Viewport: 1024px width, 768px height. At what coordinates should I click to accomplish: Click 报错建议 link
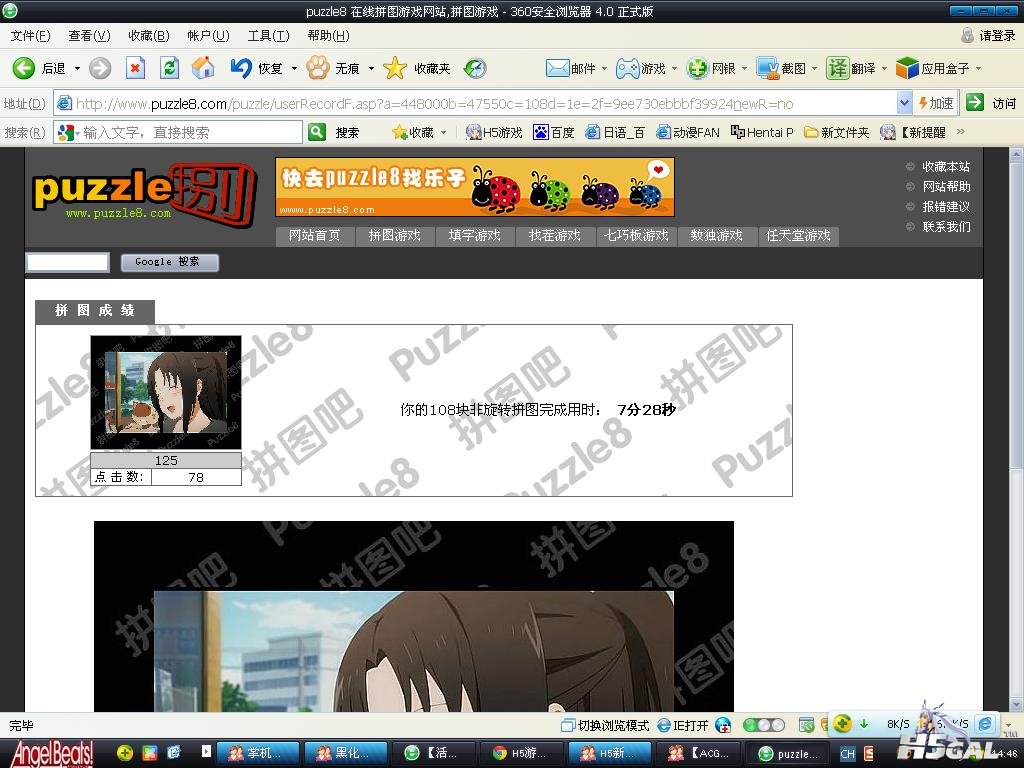tap(946, 207)
